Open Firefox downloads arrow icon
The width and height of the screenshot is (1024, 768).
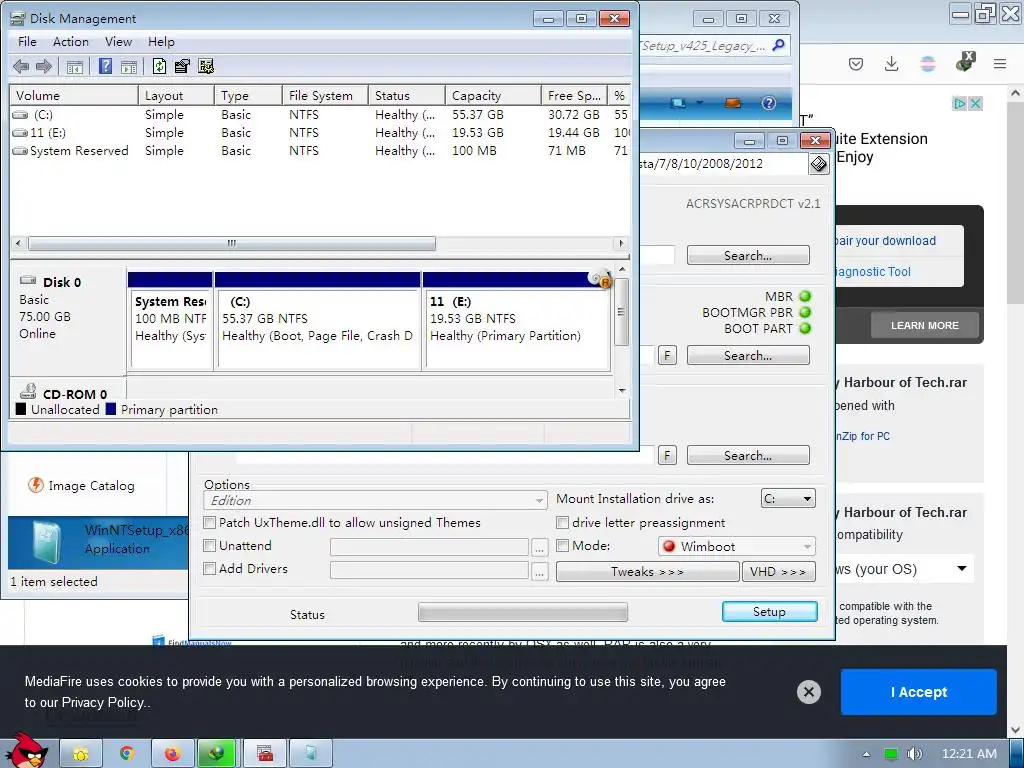pos(891,64)
